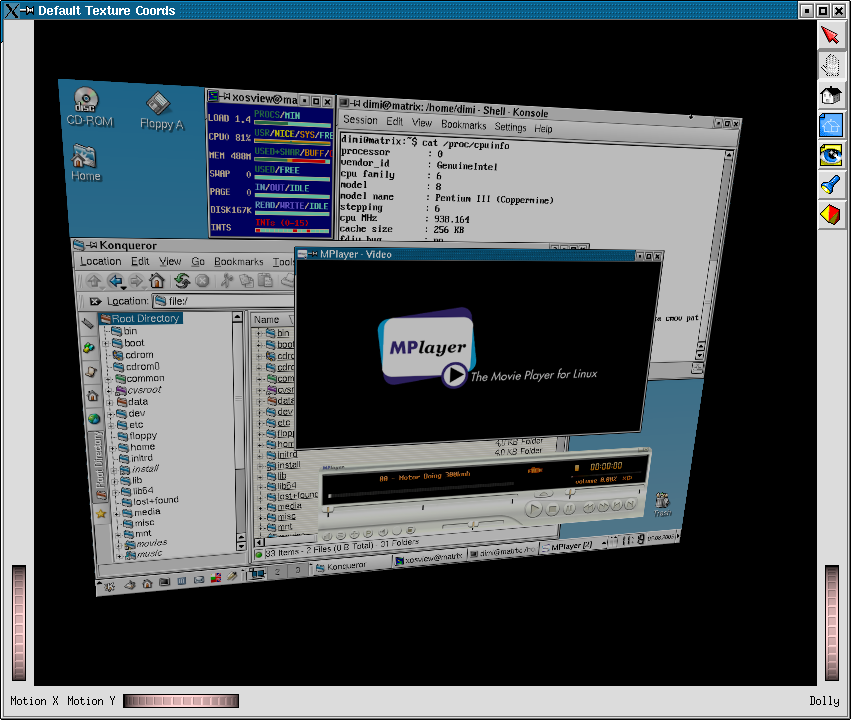Toggle camera projection with the cube icon
This screenshot has width=851, height=720.
(x=830, y=215)
